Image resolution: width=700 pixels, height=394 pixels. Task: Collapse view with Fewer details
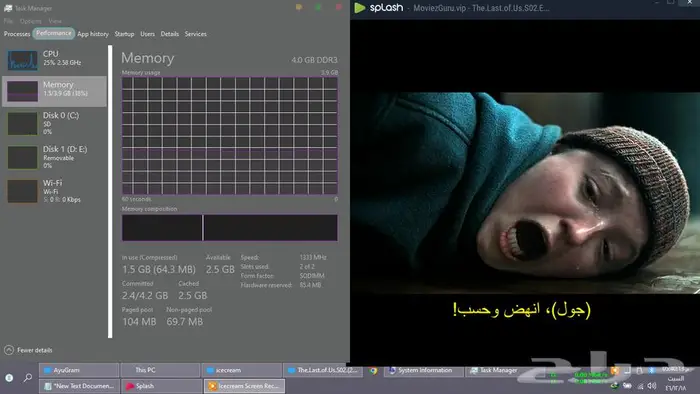click(29, 350)
